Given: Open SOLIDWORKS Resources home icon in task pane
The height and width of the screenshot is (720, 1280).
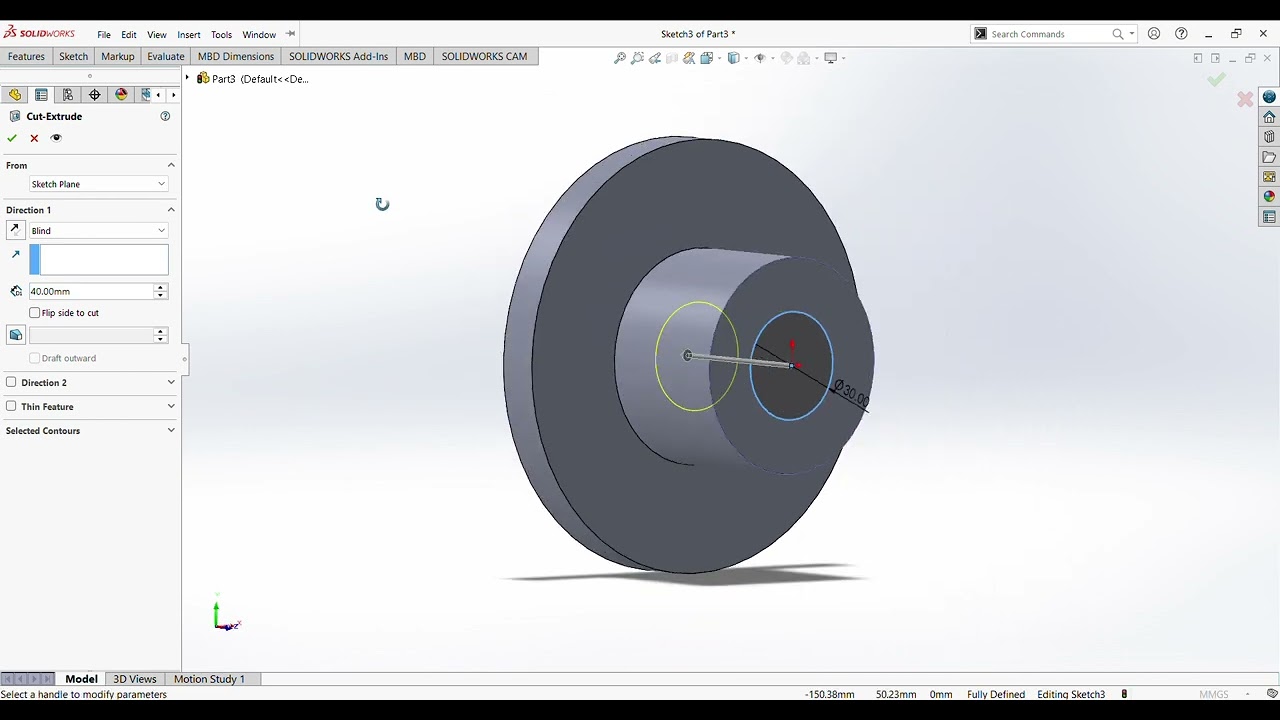Looking at the screenshot, I should [1269, 117].
